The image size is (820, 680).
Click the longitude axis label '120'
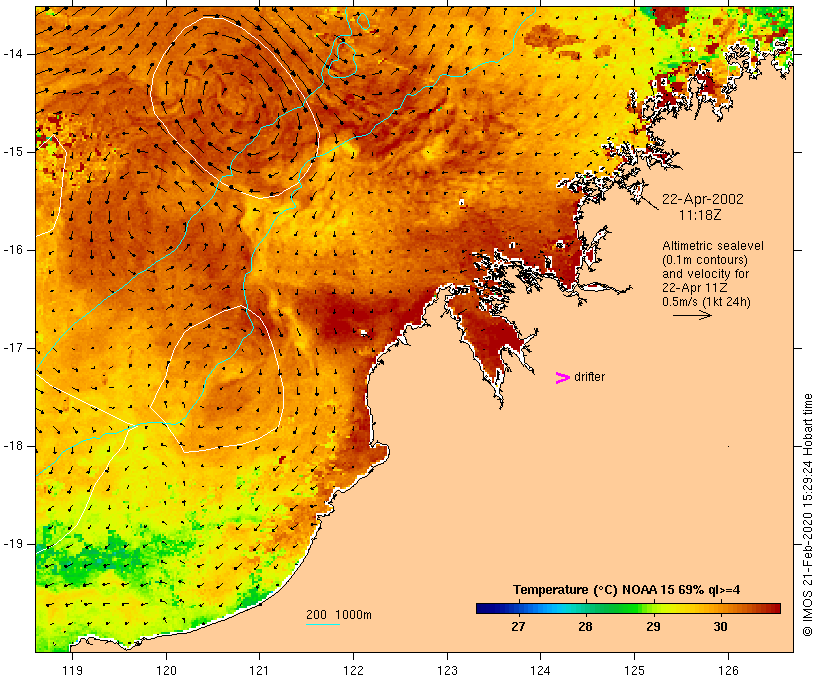166,670
